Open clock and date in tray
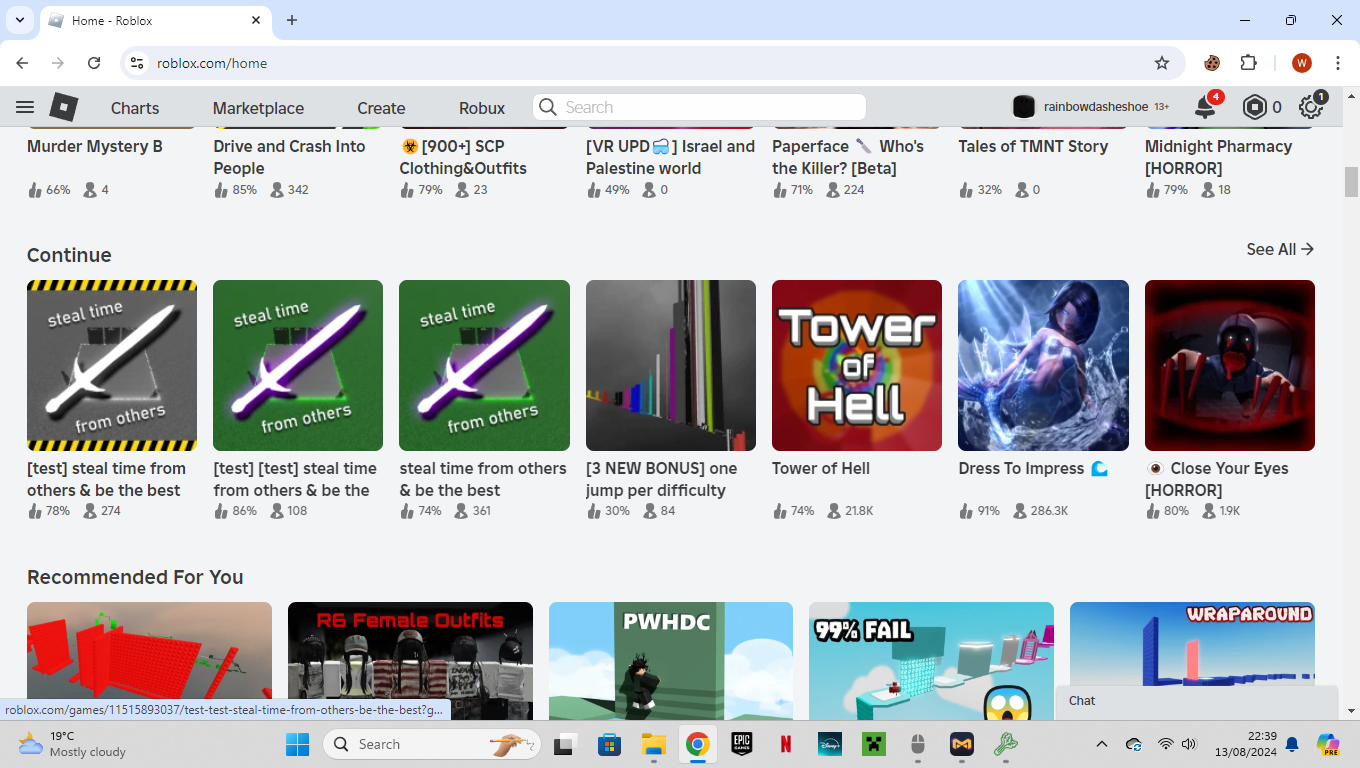 coord(1247,744)
